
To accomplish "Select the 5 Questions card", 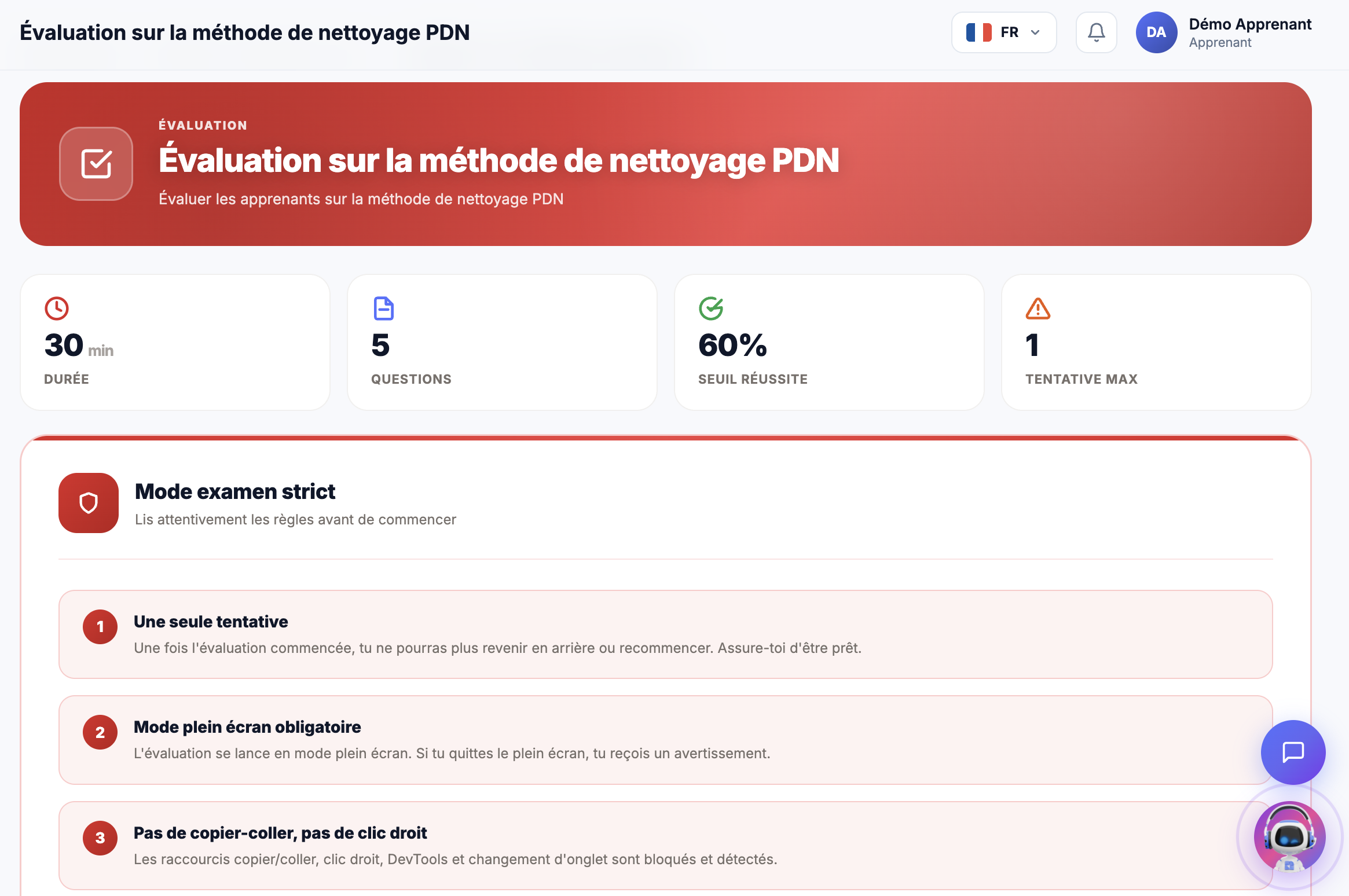I will point(501,342).
